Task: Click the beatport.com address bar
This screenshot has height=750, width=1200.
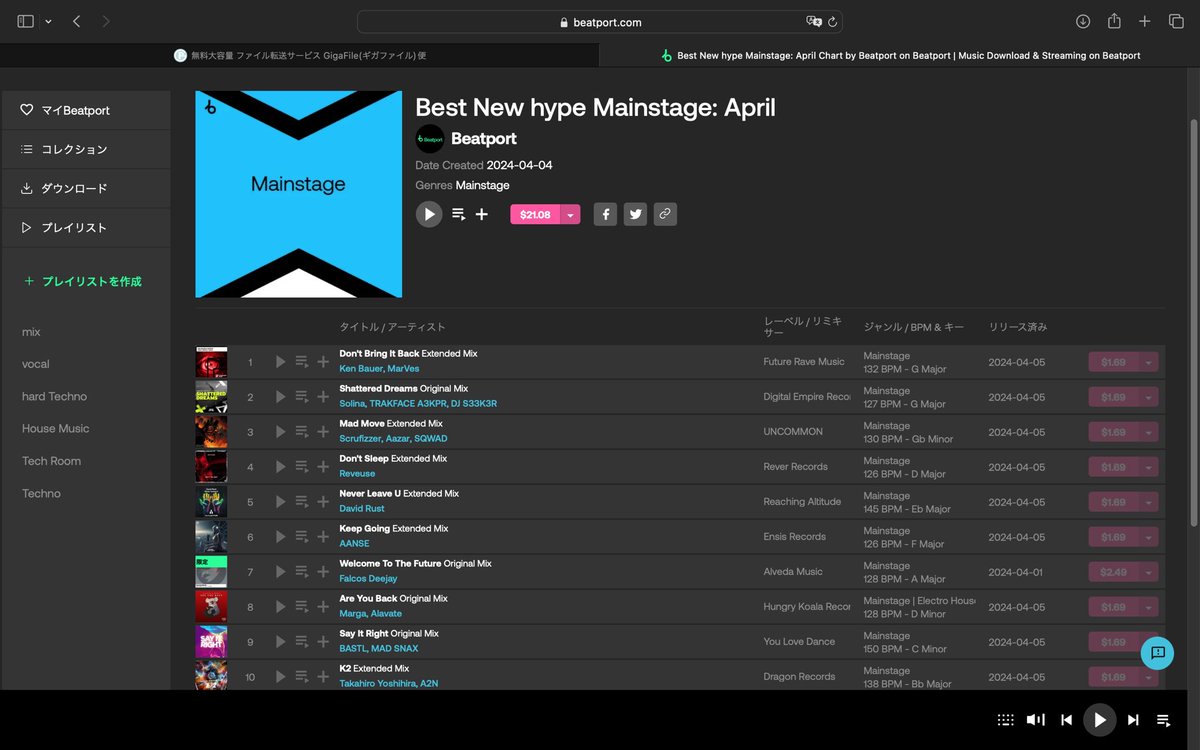Action: pyautogui.click(x=600, y=22)
